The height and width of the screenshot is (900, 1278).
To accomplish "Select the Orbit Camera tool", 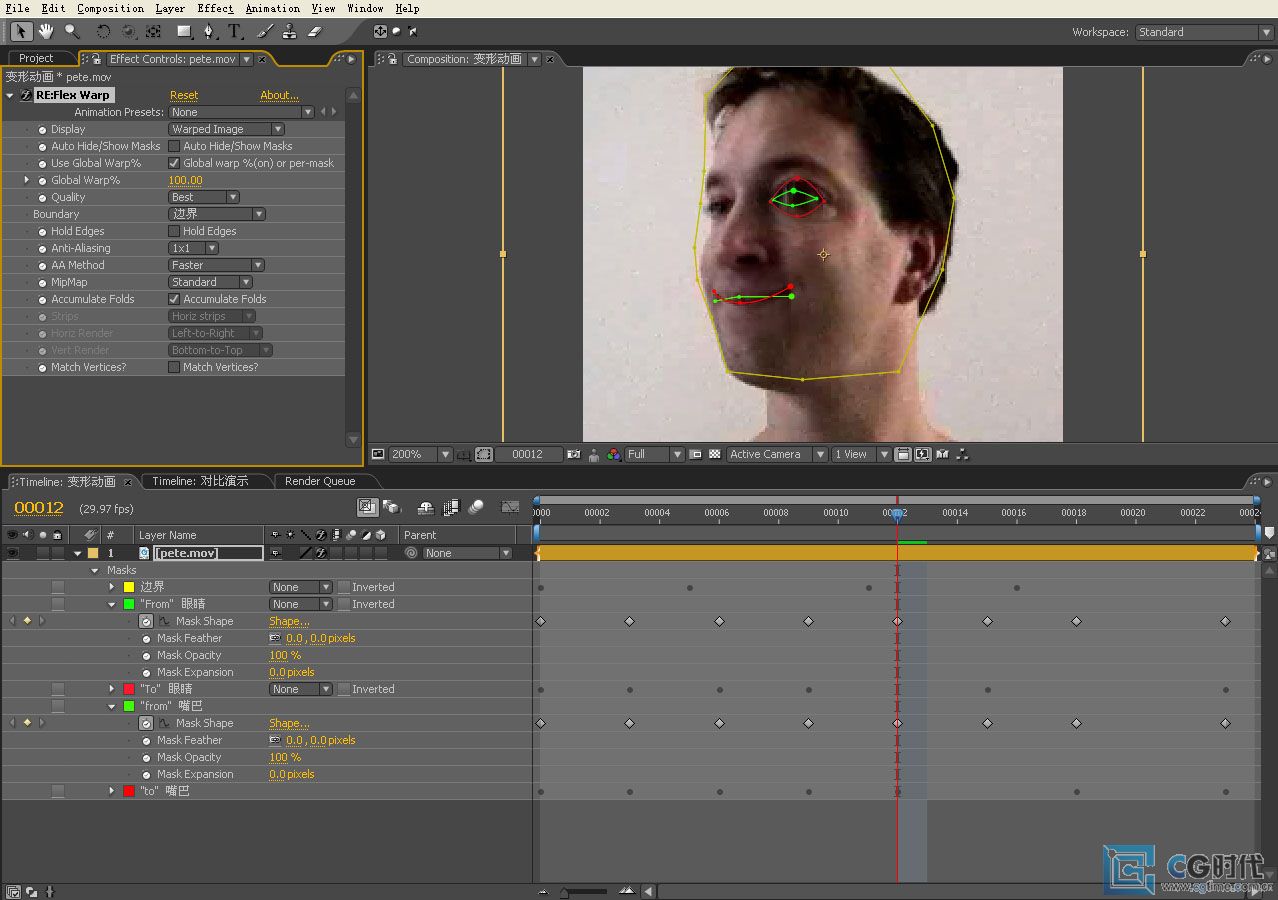I will coord(127,32).
